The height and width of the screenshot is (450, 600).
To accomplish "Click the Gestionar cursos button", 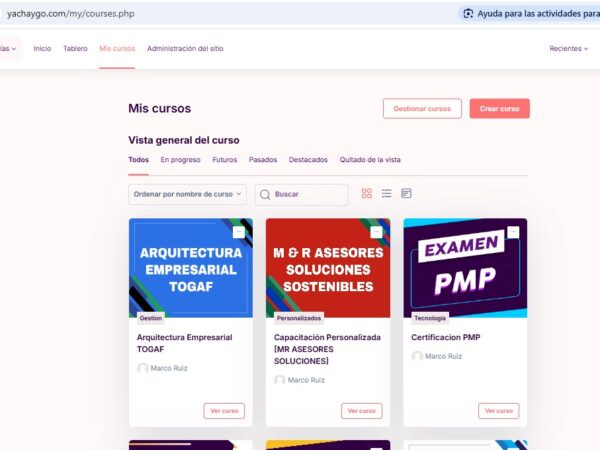I will [422, 109].
